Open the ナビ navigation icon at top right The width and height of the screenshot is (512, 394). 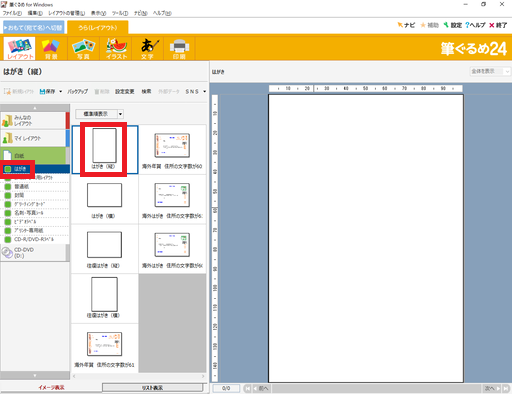(406, 25)
